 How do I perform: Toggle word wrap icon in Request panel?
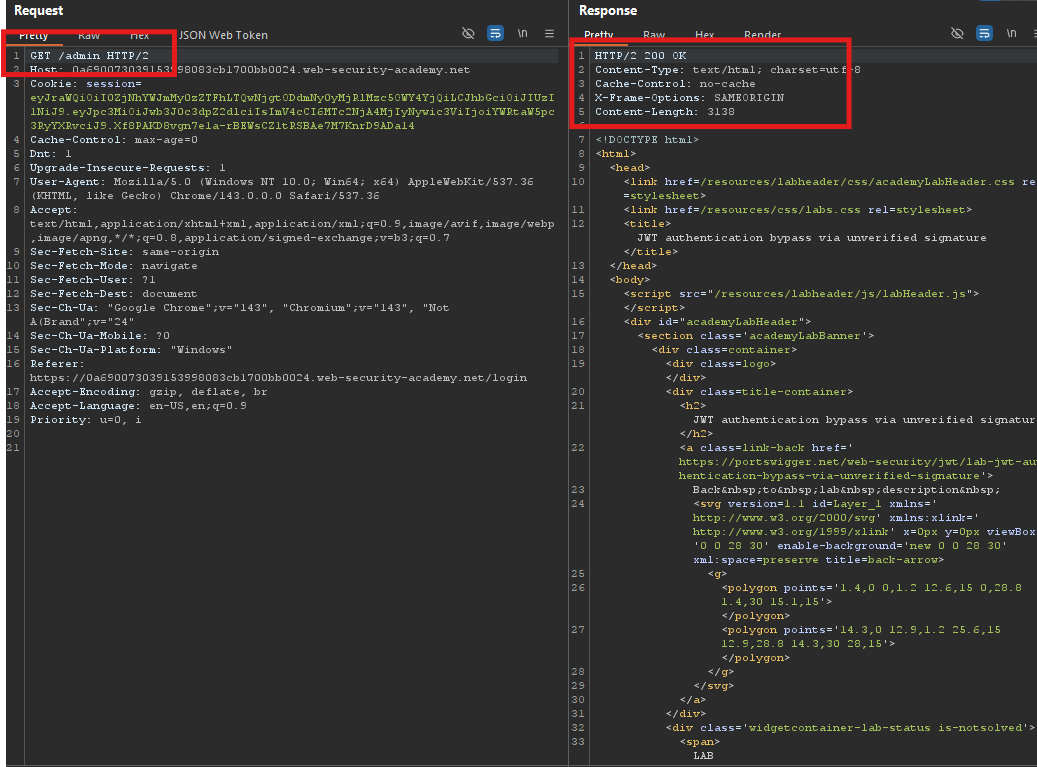[495, 33]
